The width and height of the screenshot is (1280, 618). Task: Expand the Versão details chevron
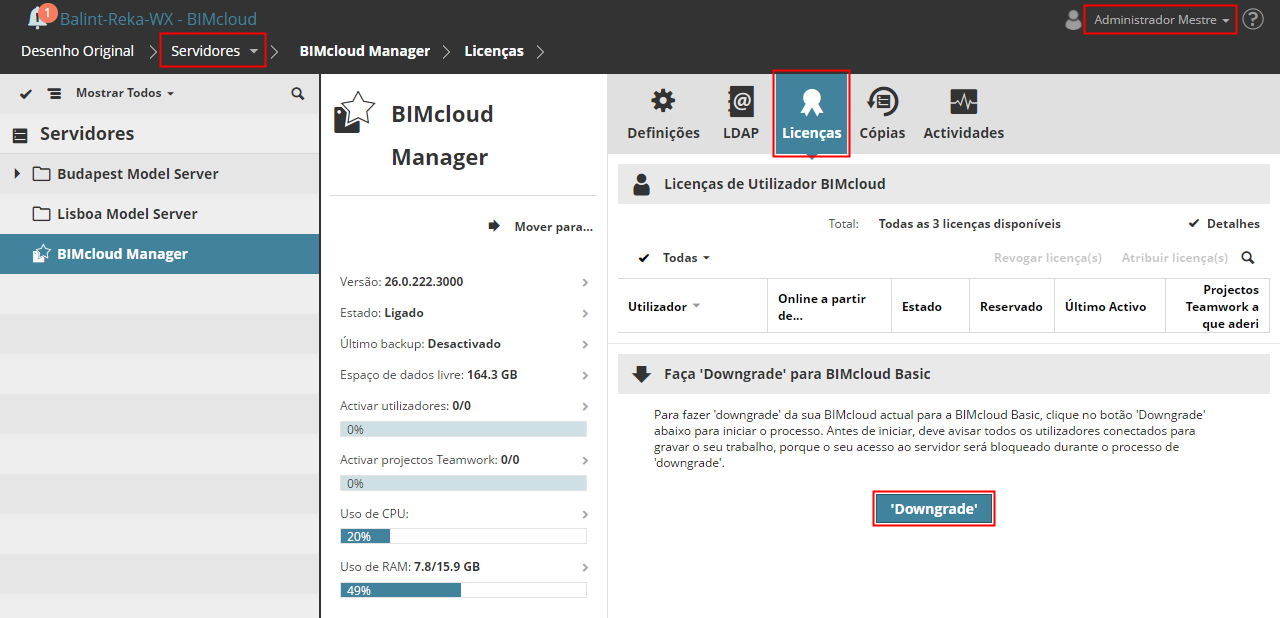(586, 283)
